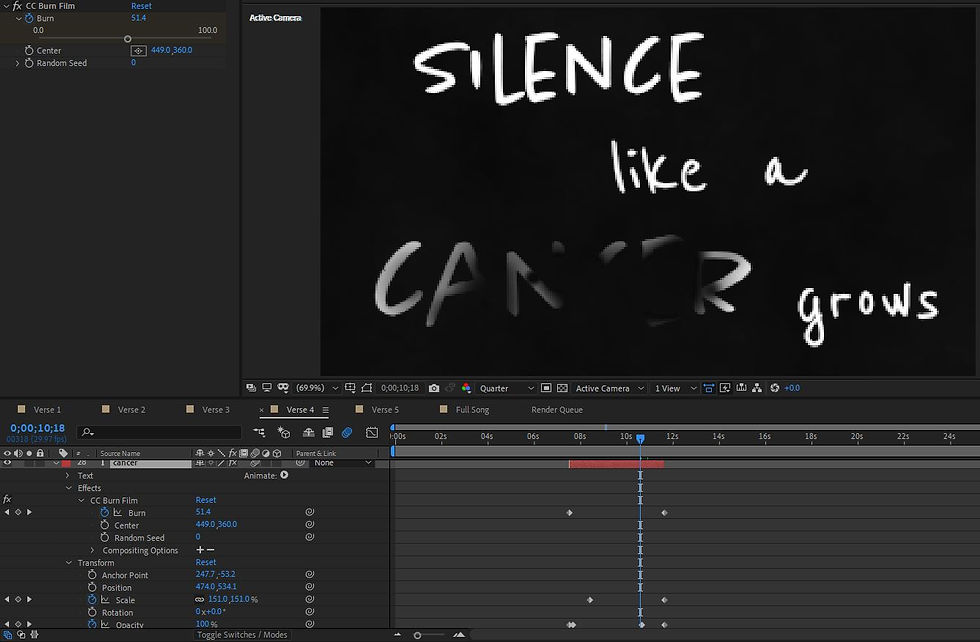The height and width of the screenshot is (642, 980).
Task: Click the Center point picker crosshair icon
Action: coord(139,51)
